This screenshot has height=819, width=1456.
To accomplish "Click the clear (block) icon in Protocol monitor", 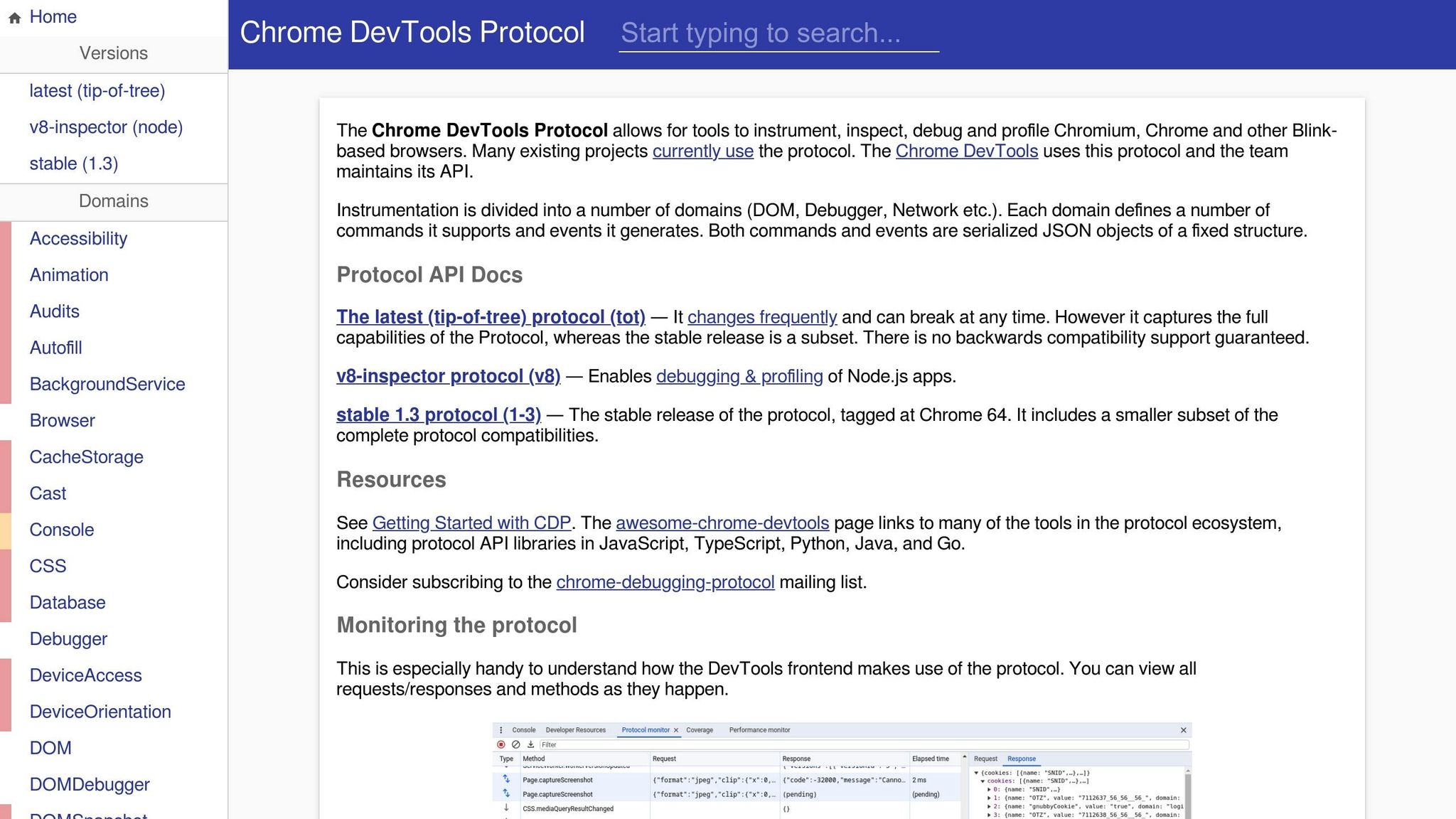I will click(x=515, y=744).
